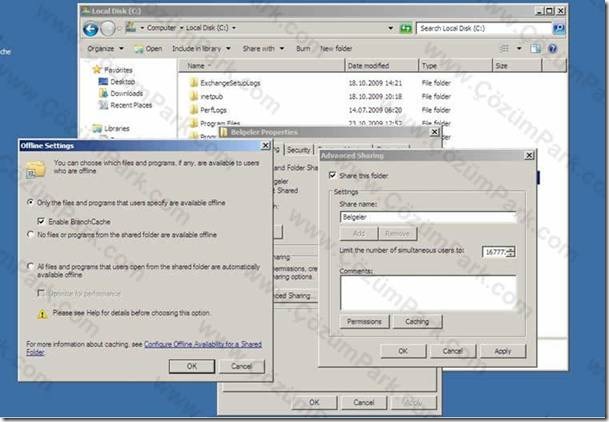Viewport: 609px width, 422px height.
Task: Click the Forward arrow in Explorer
Action: point(108,28)
